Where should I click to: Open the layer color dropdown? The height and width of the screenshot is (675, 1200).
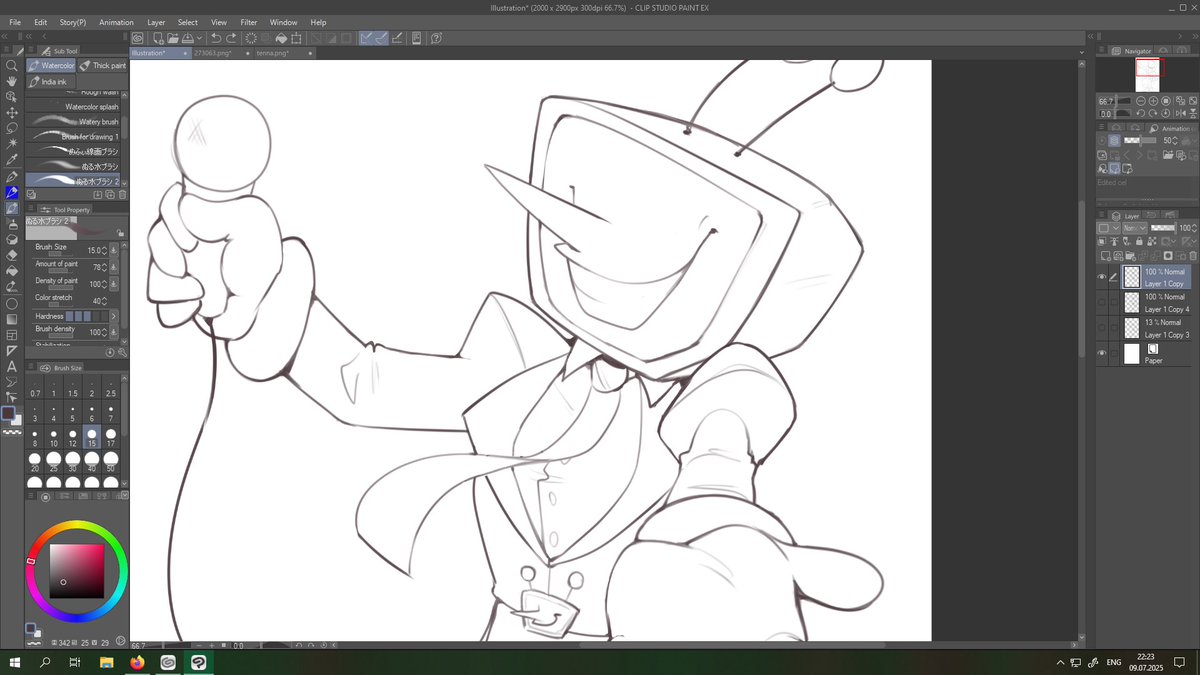1109,228
